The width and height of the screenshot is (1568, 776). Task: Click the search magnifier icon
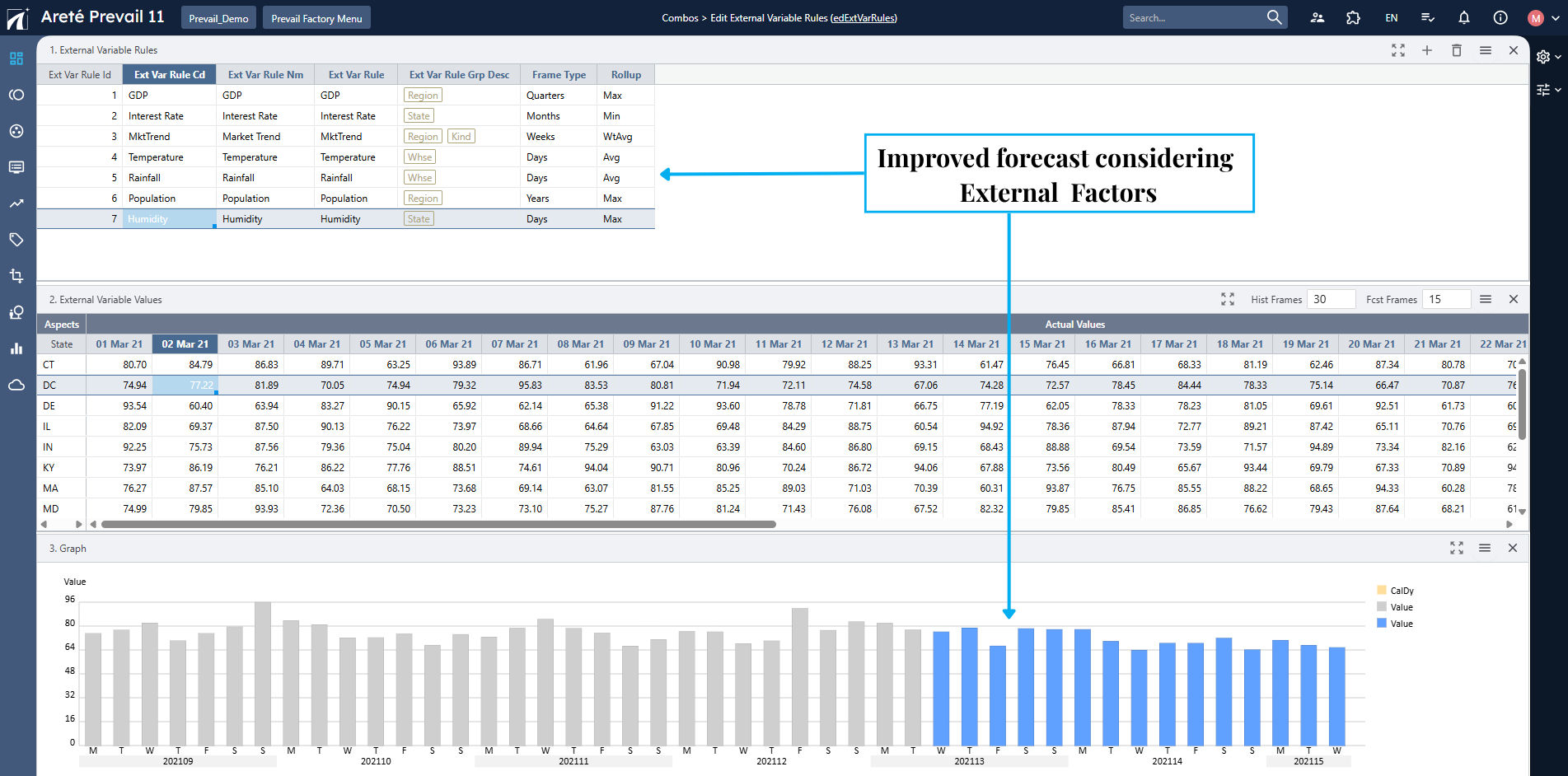(x=1274, y=16)
